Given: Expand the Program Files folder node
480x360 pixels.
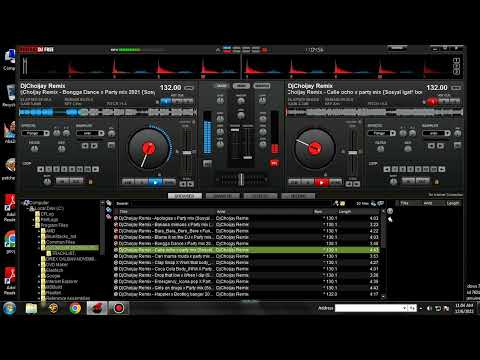Looking at the screenshot, I should tap(34, 225).
